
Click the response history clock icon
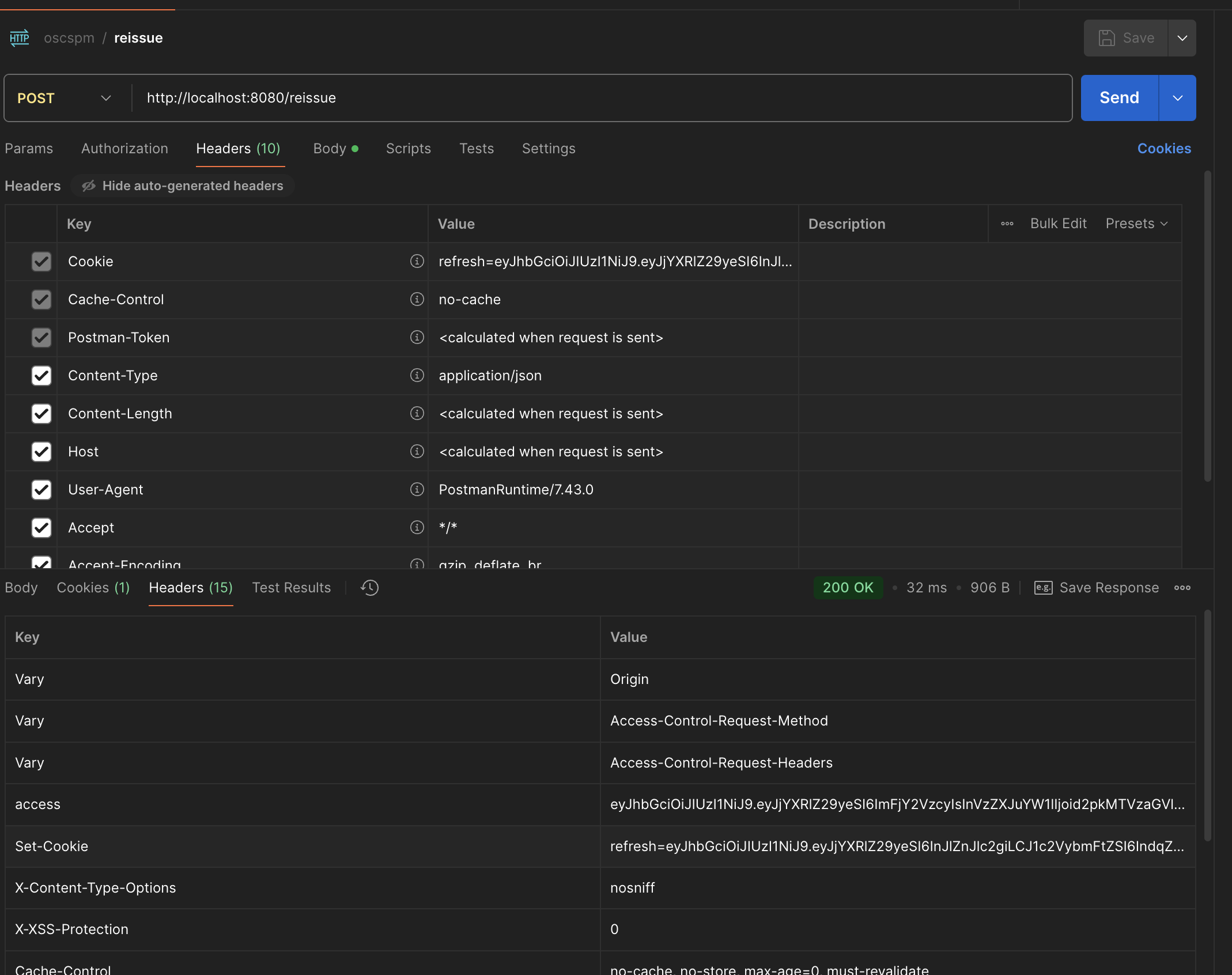coord(369,588)
